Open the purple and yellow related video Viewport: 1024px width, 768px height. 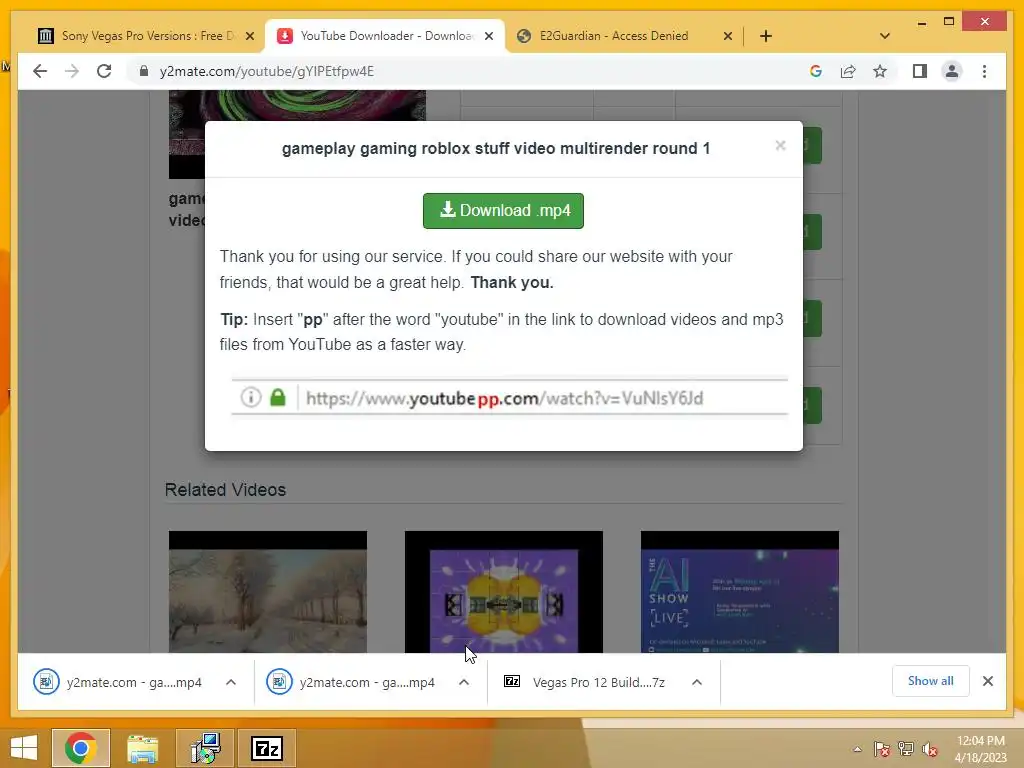504,592
